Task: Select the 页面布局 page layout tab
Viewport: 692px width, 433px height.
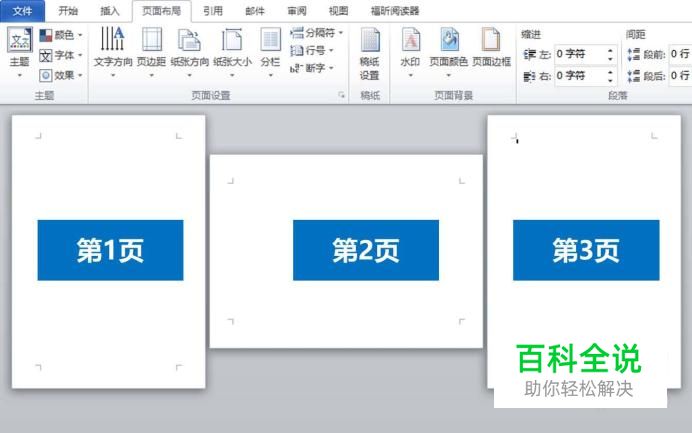Action: tap(162, 11)
